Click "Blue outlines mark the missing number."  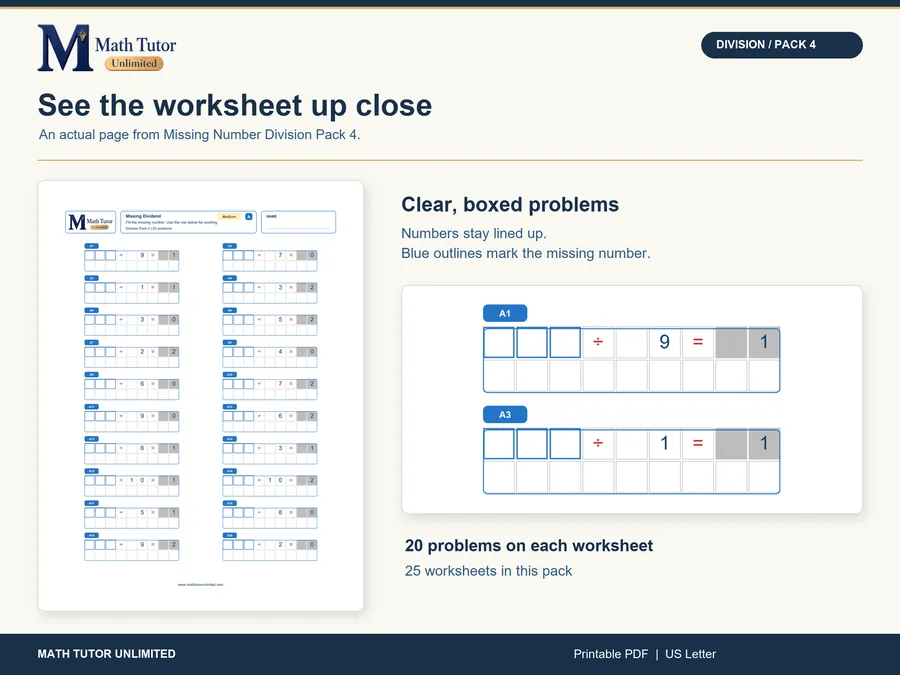526,253
